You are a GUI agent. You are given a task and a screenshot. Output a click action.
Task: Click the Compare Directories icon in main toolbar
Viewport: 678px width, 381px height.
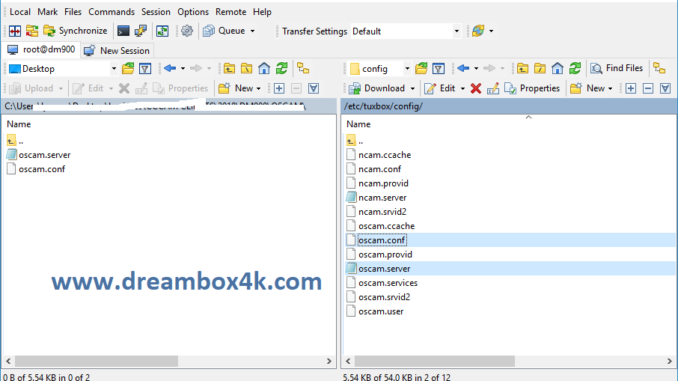(x=15, y=31)
